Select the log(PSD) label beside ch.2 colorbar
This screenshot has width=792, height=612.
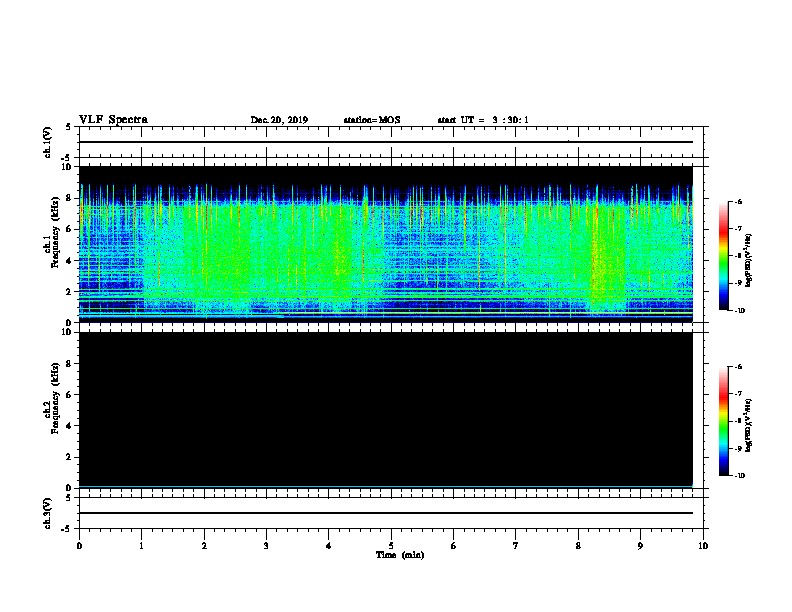748,426
